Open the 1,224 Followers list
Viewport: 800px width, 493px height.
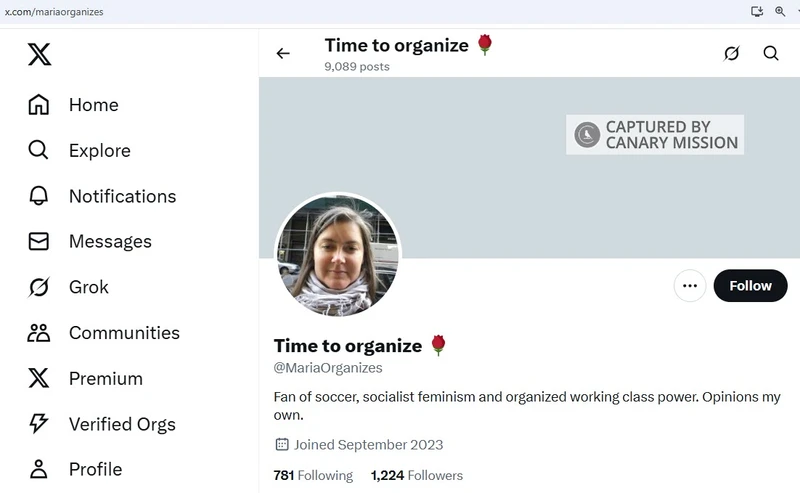tap(417, 476)
